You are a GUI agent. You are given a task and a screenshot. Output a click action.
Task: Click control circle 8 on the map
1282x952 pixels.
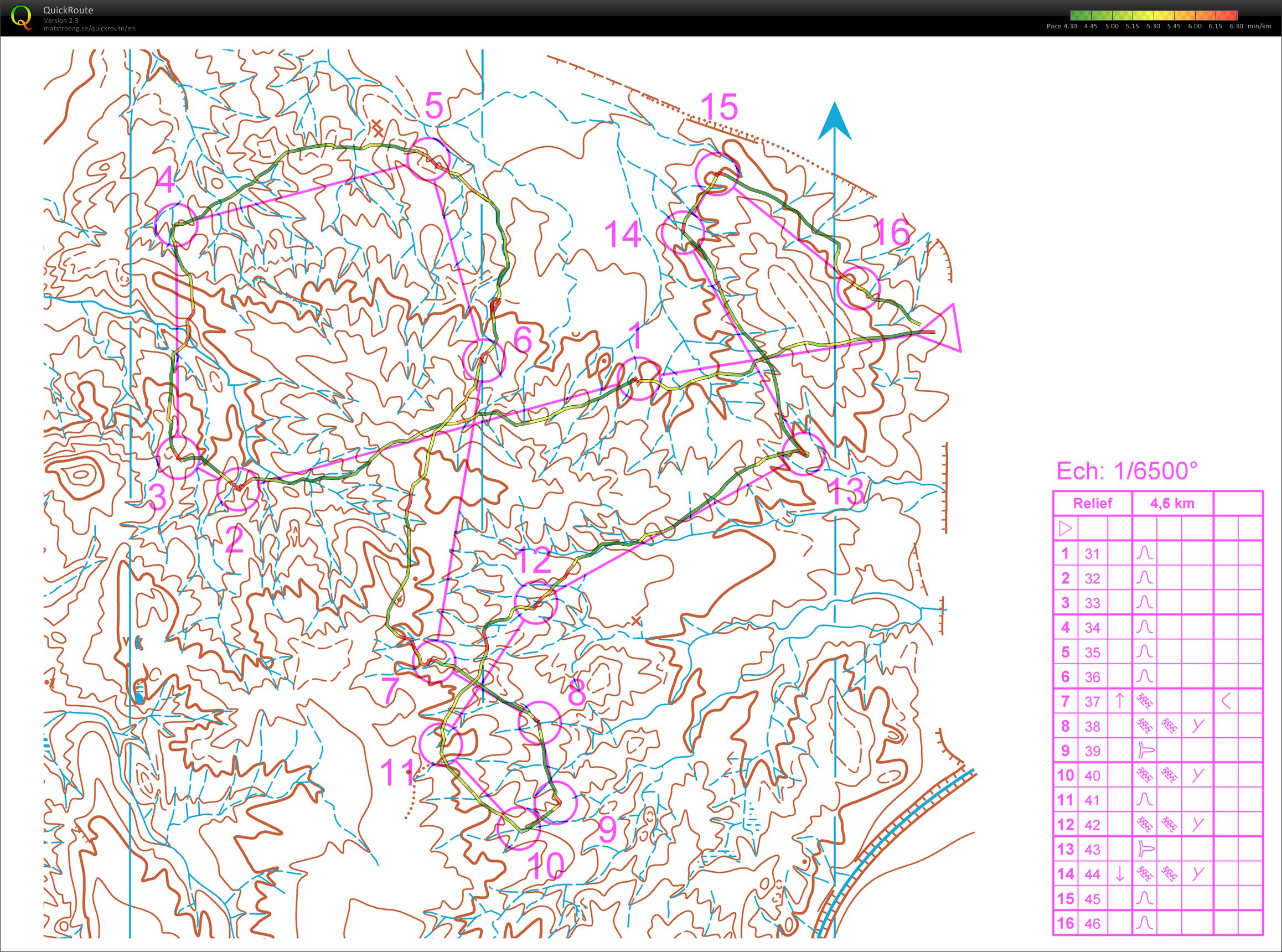coord(539,723)
